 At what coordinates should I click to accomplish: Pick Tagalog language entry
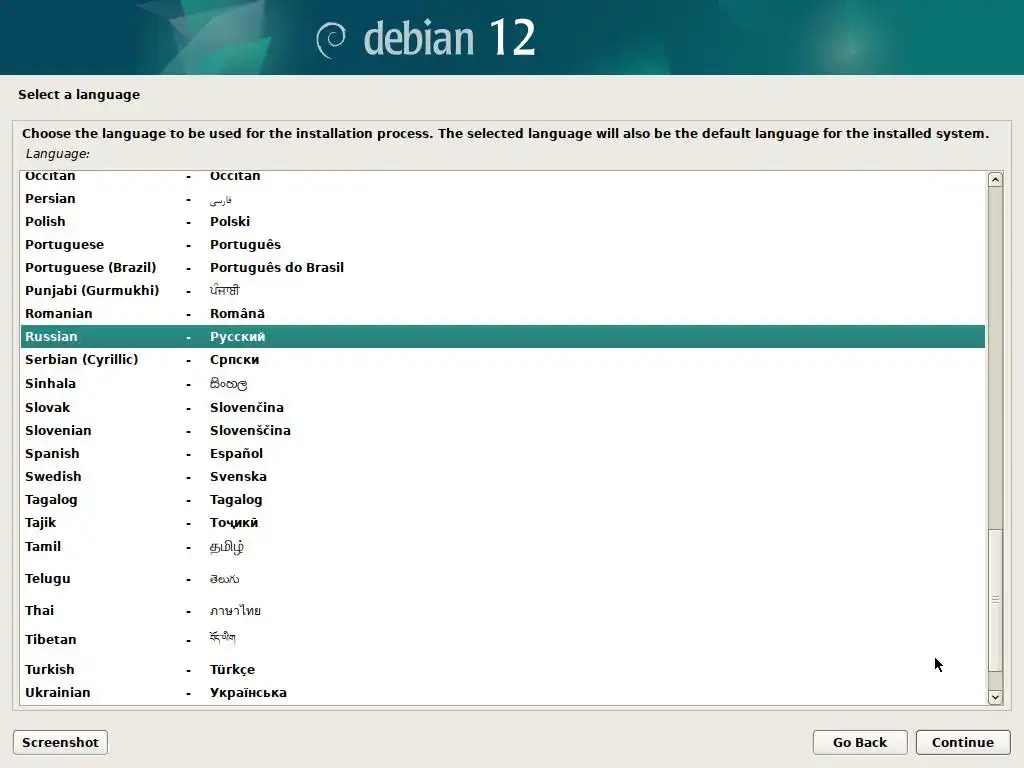tap(502, 500)
